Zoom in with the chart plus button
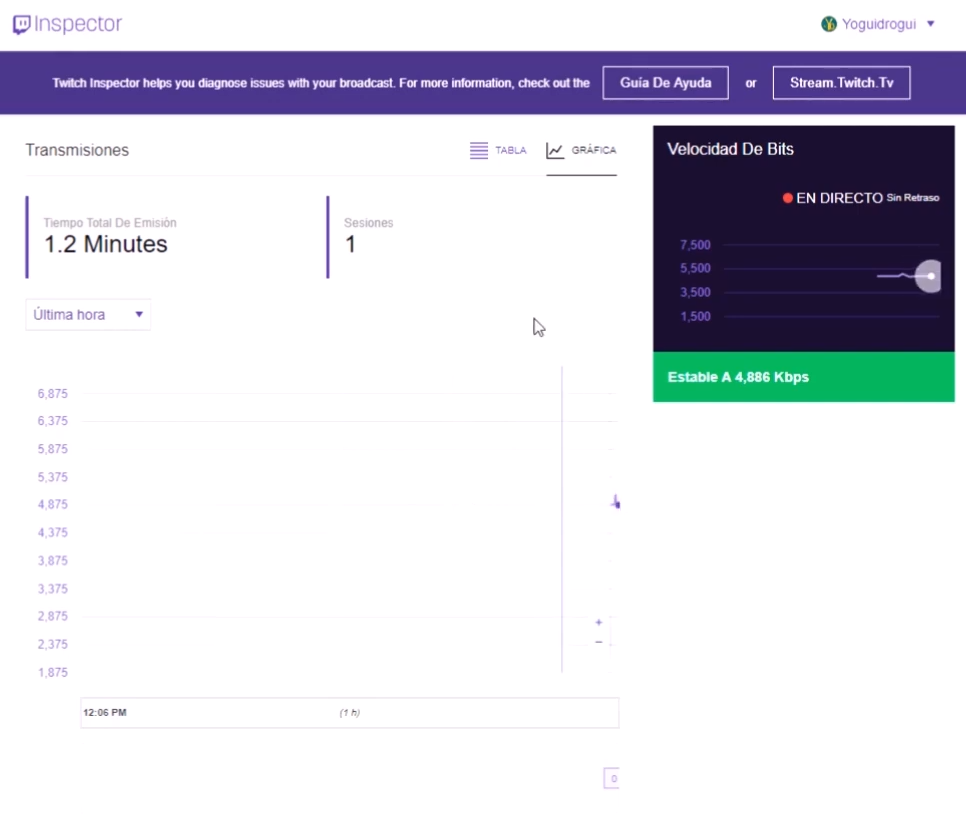This screenshot has width=966, height=814. click(x=598, y=622)
